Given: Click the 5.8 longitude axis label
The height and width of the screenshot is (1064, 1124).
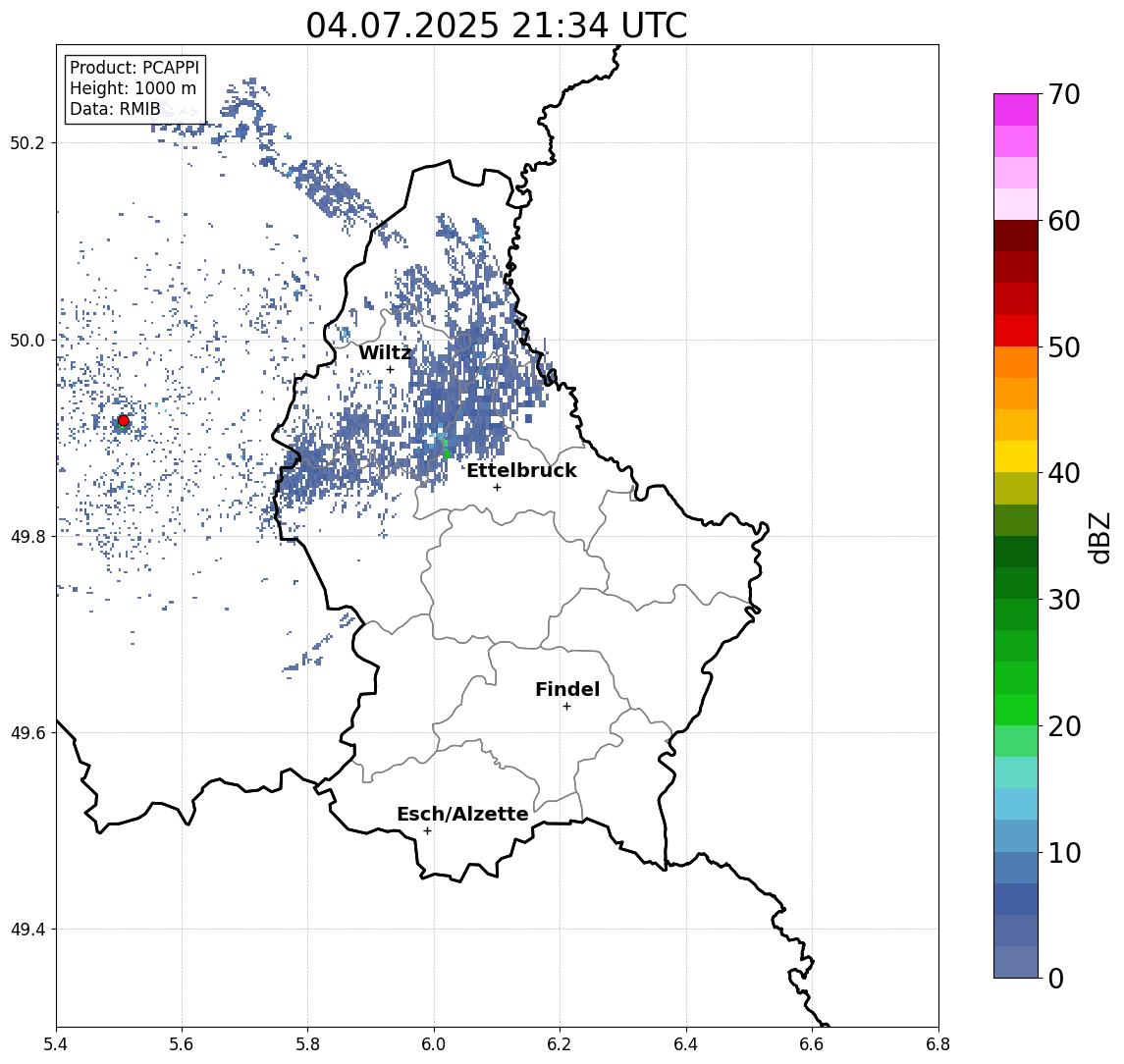Looking at the screenshot, I should 307,1044.
